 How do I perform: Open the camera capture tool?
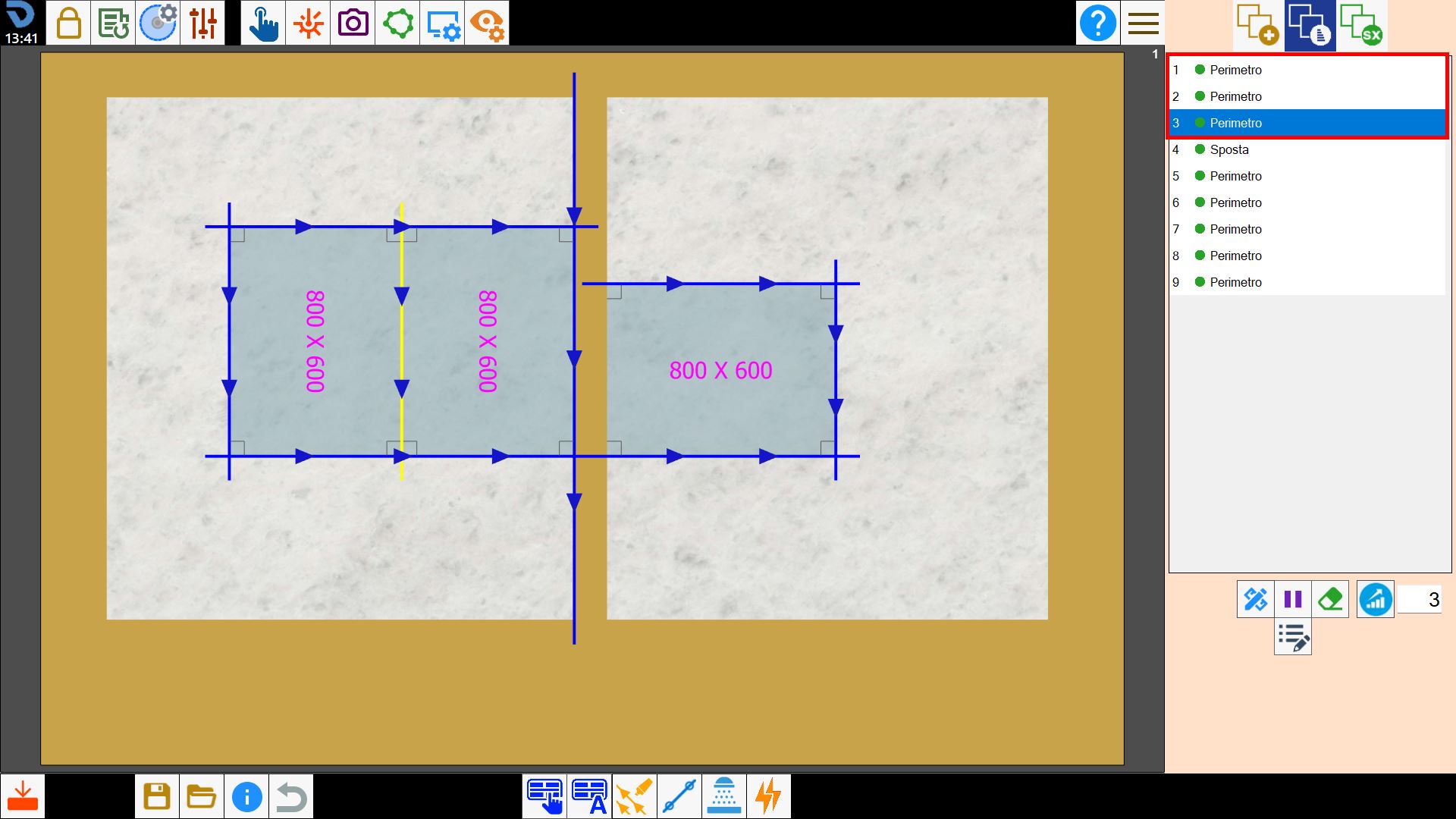[353, 23]
